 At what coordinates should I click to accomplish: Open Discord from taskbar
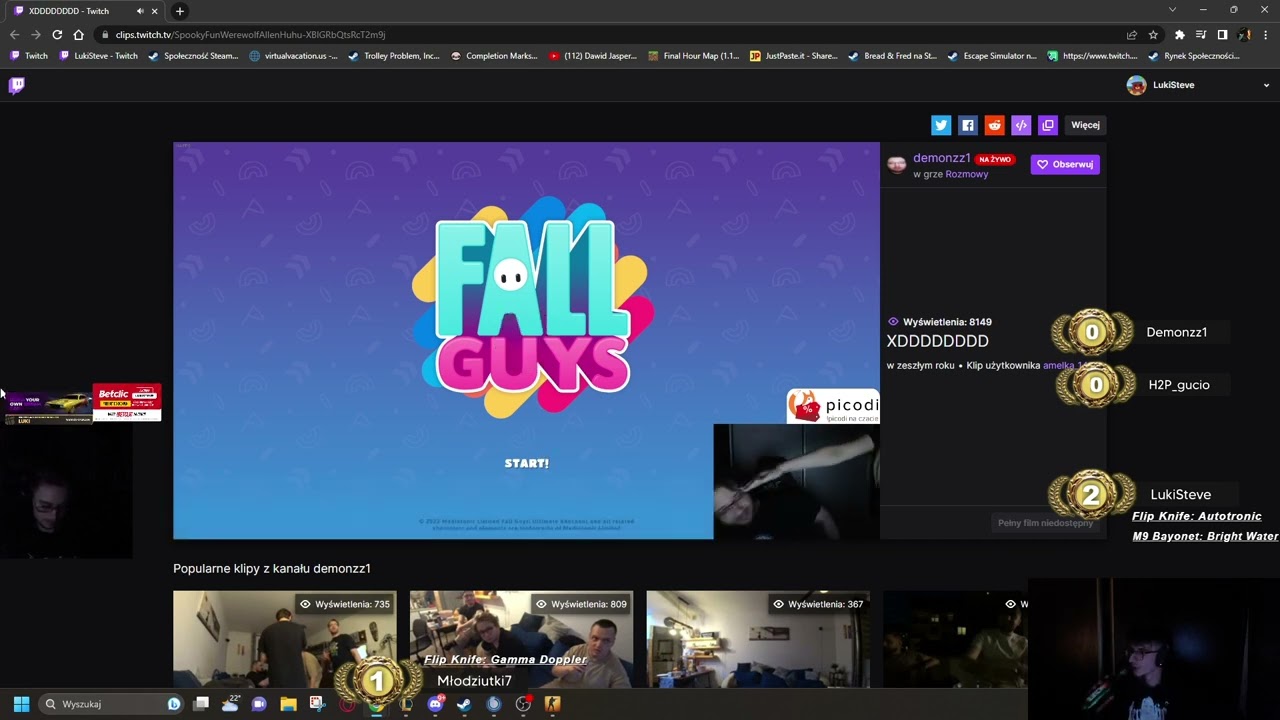pyautogui.click(x=435, y=704)
